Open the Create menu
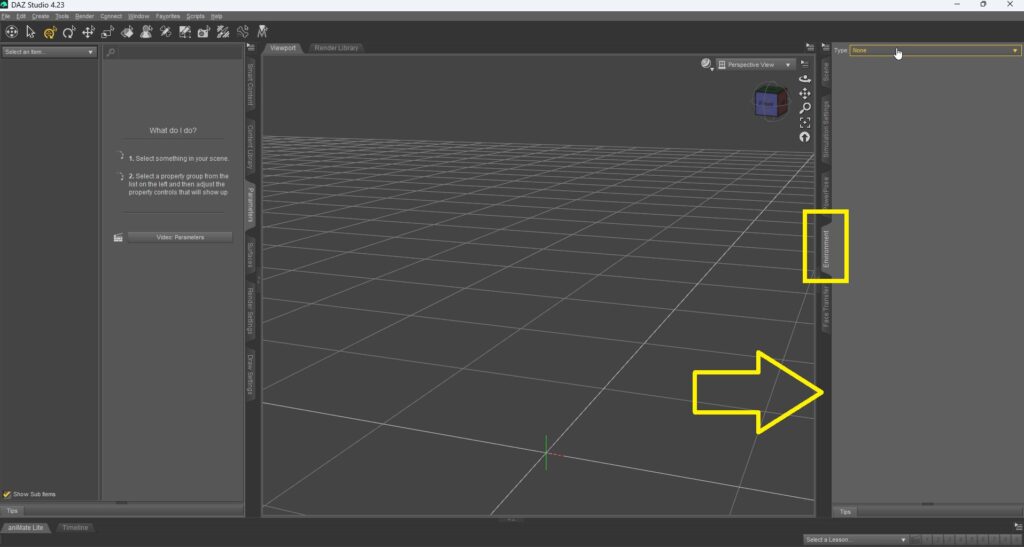The image size is (1024, 547). point(40,16)
